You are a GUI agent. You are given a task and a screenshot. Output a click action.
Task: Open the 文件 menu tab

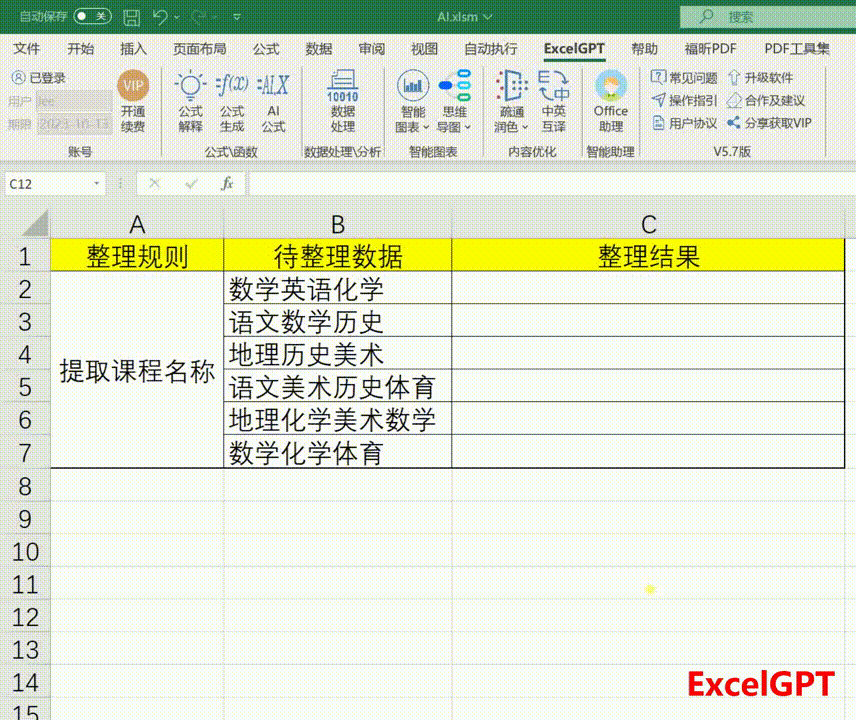tap(27, 49)
